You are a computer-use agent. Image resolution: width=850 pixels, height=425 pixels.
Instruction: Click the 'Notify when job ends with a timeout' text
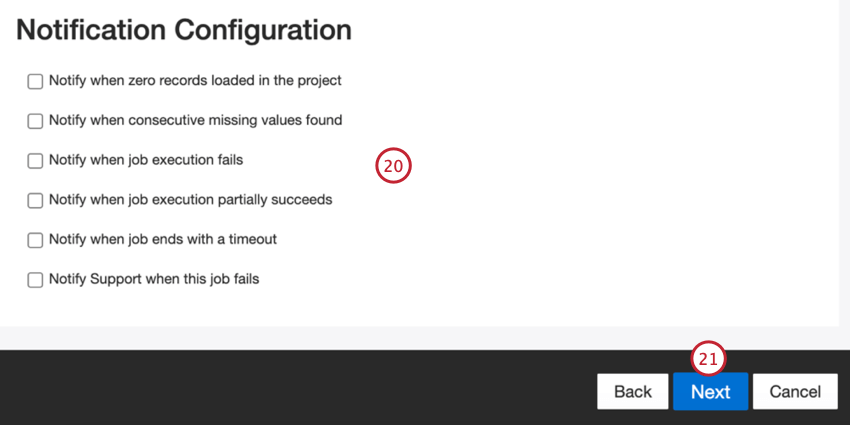163,239
